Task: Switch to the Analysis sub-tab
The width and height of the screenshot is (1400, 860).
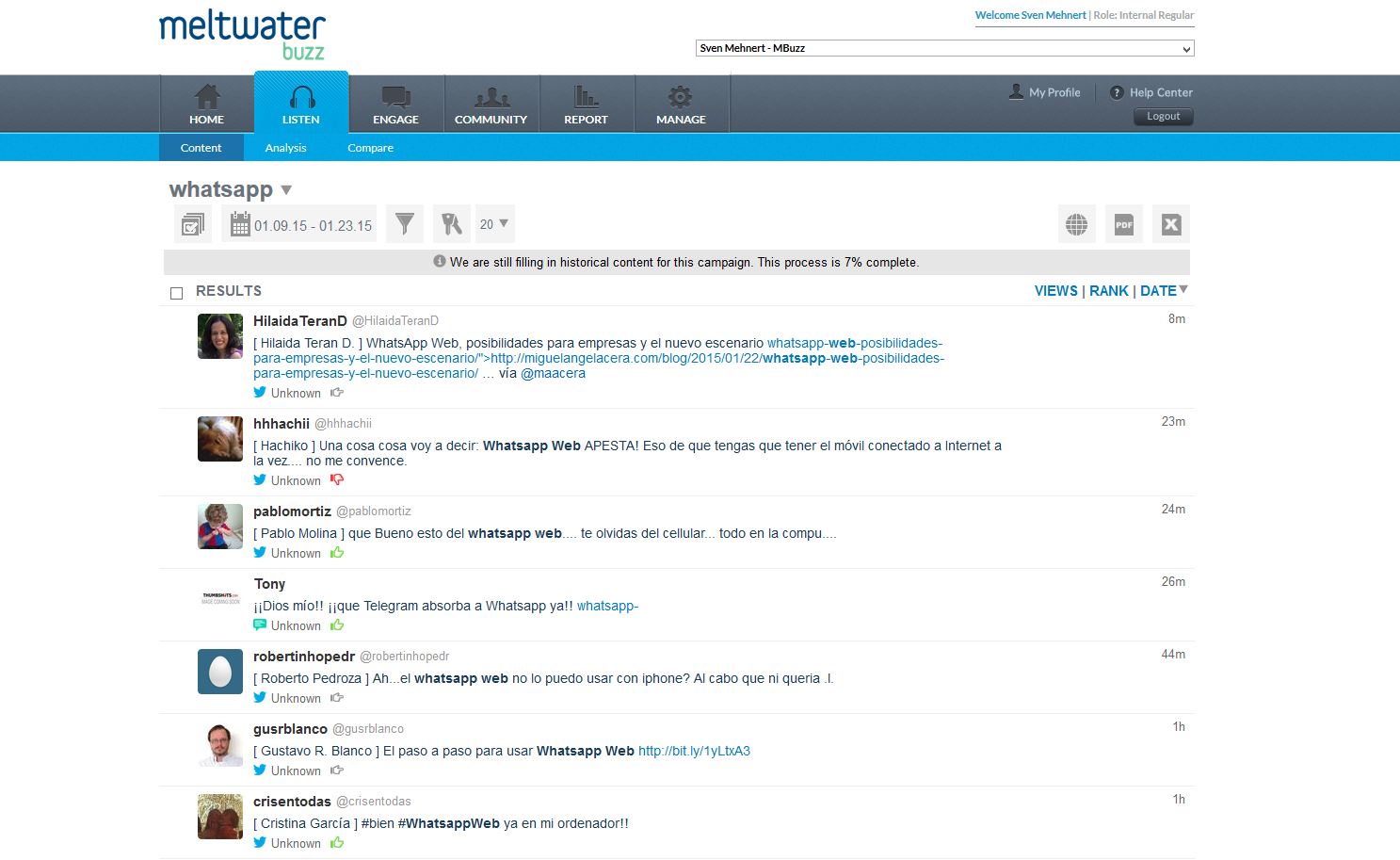Action: click(285, 148)
